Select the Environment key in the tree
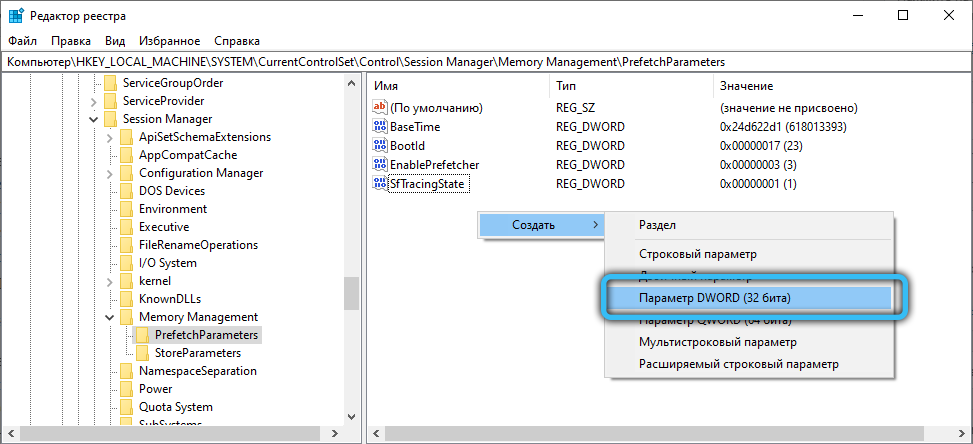973x444 pixels. 173,209
